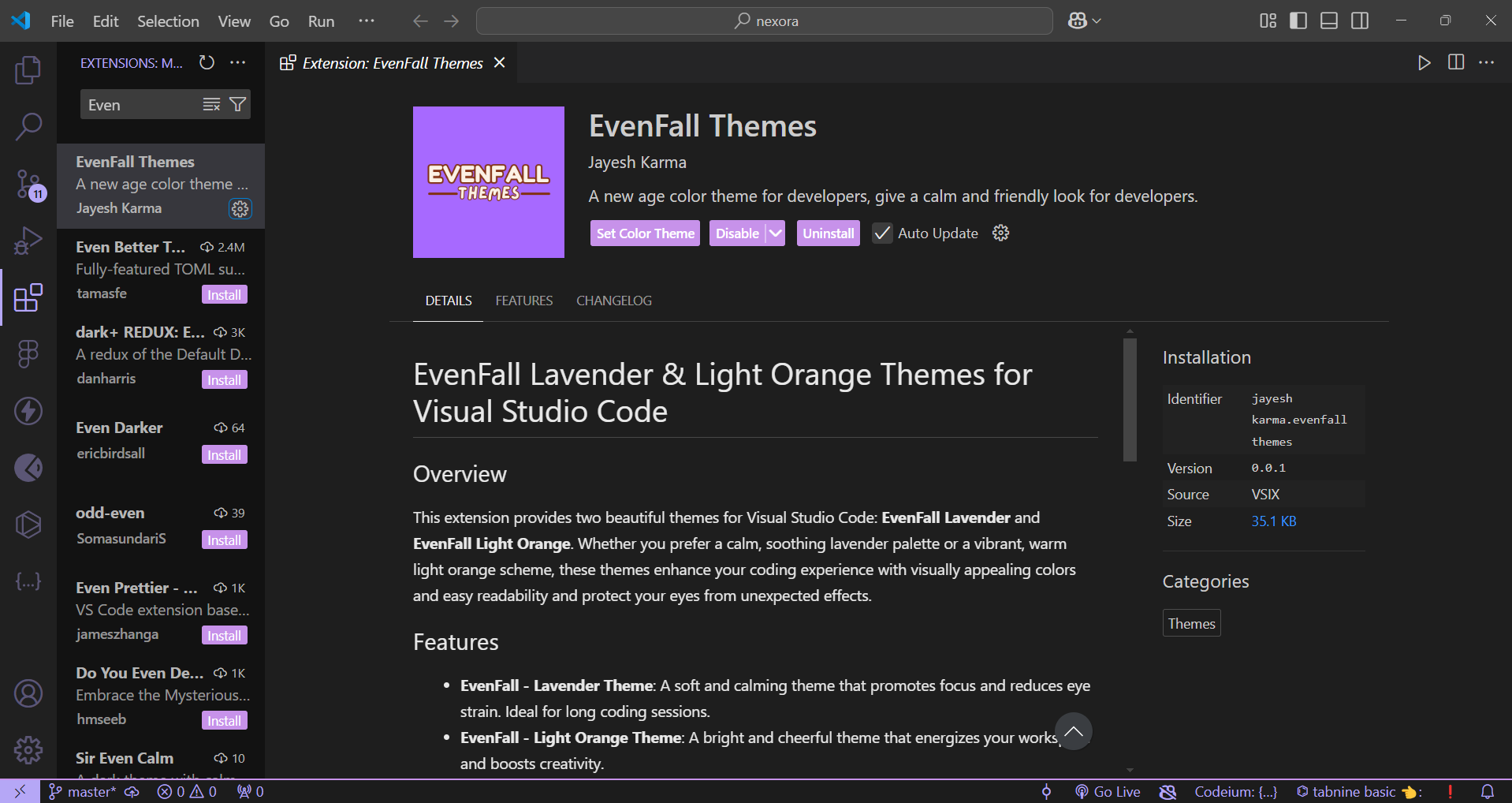Open editor more actions ellipsis
This screenshot has width=1512, height=803.
(1487, 62)
